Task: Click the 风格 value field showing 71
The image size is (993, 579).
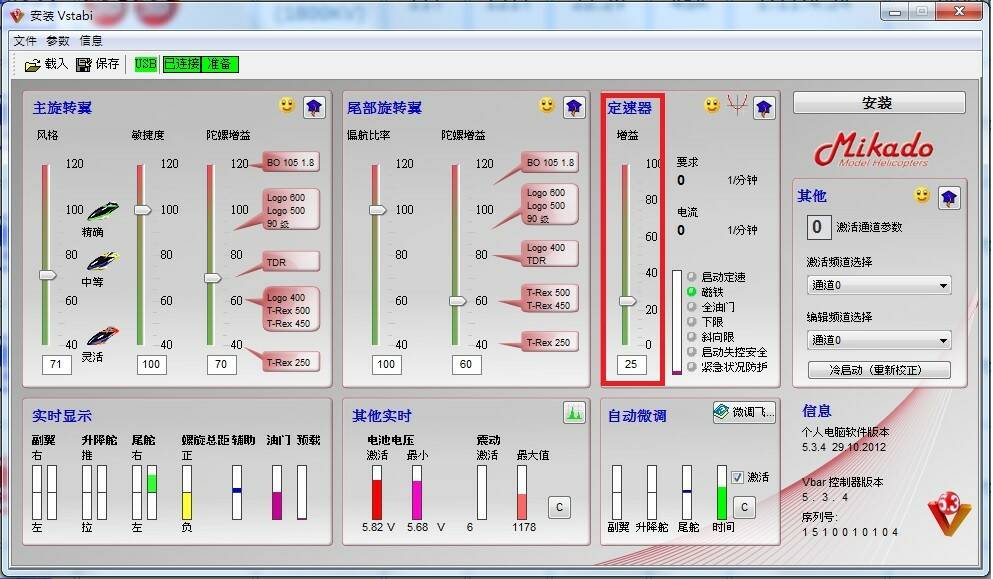Action: [x=56, y=364]
